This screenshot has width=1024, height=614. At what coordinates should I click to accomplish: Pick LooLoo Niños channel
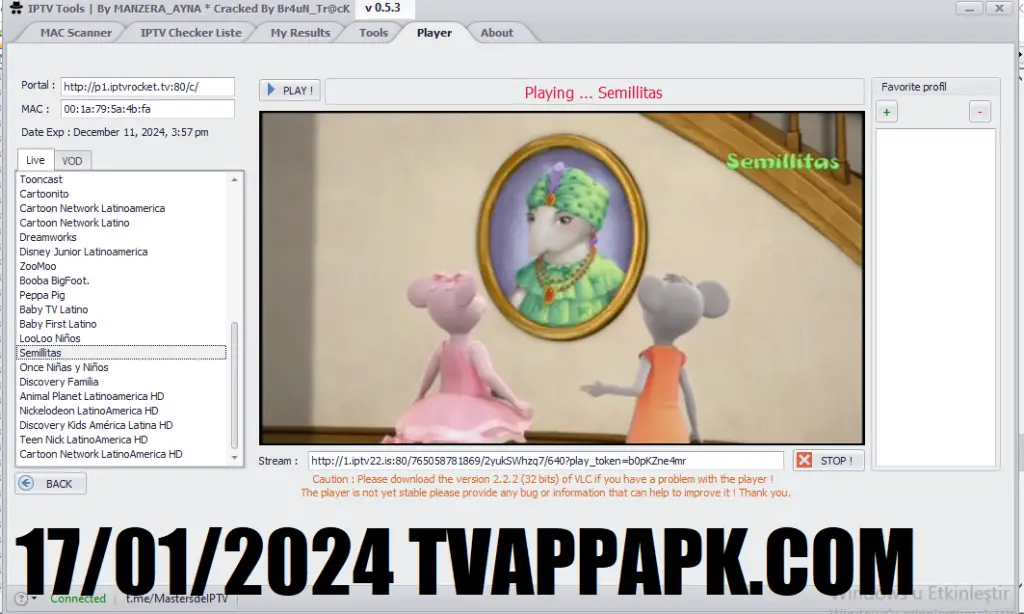click(121, 338)
